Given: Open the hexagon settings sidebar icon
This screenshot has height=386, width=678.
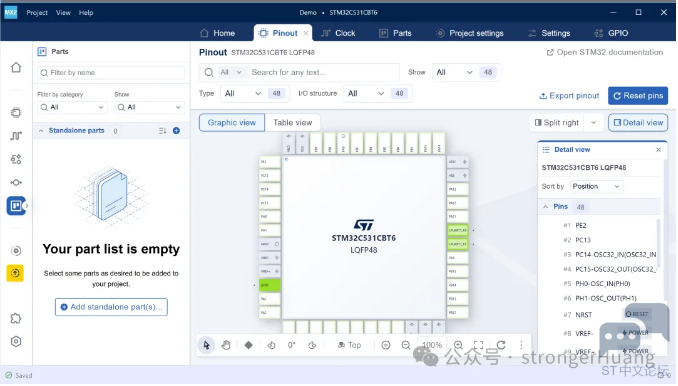Looking at the screenshot, I should (16, 342).
